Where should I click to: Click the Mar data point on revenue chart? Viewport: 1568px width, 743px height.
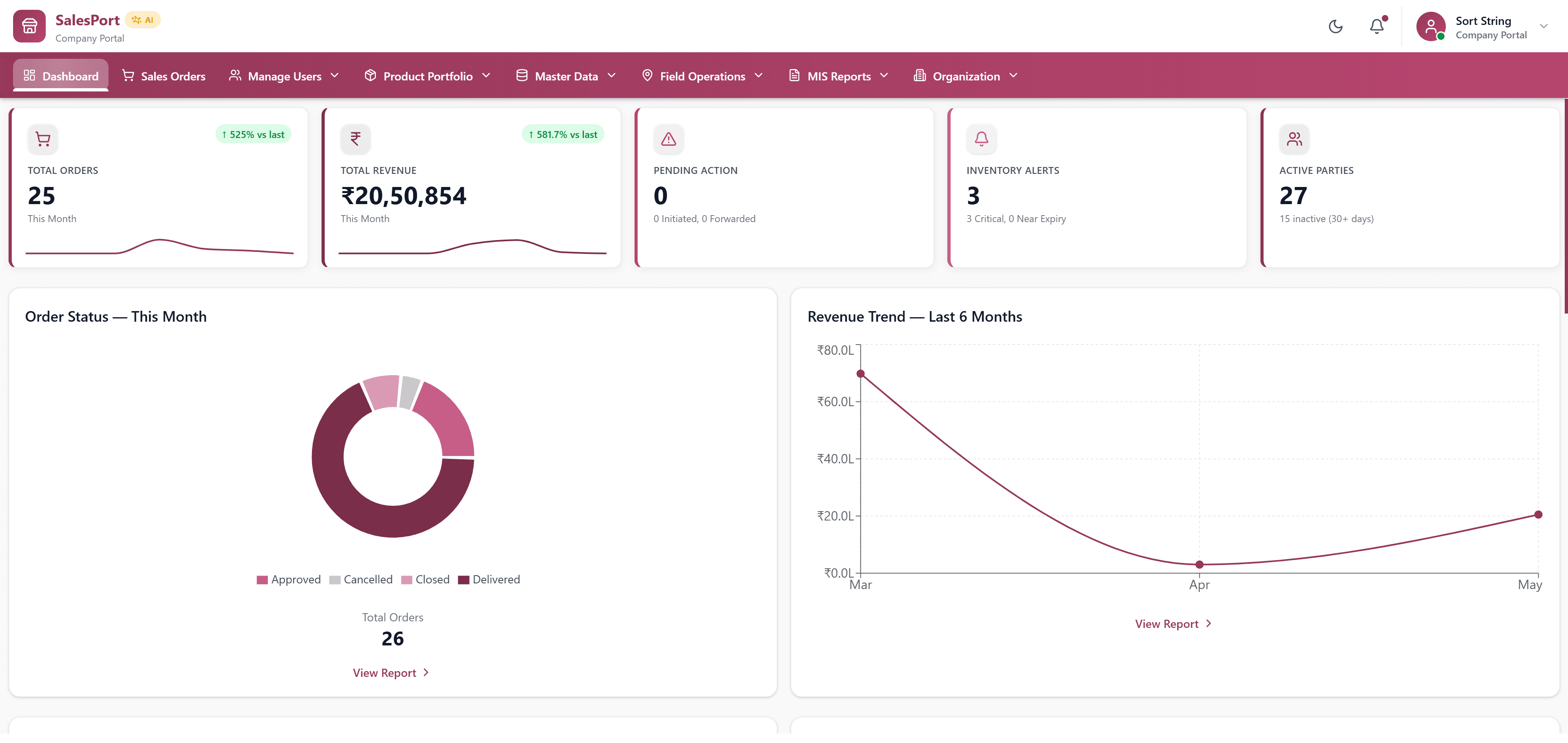click(x=861, y=374)
